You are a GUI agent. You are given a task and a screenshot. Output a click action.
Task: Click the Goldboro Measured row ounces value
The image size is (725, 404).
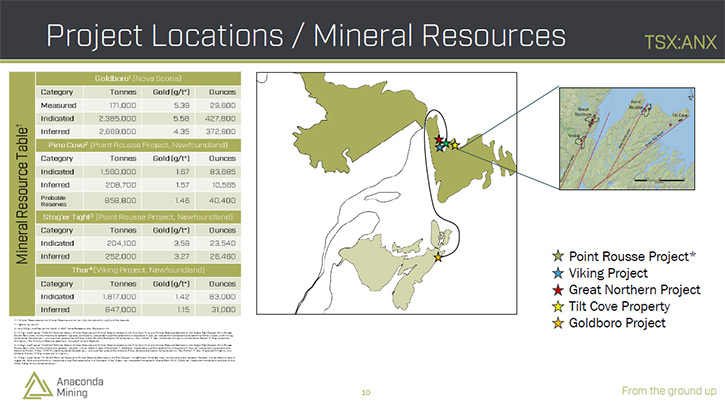point(222,104)
